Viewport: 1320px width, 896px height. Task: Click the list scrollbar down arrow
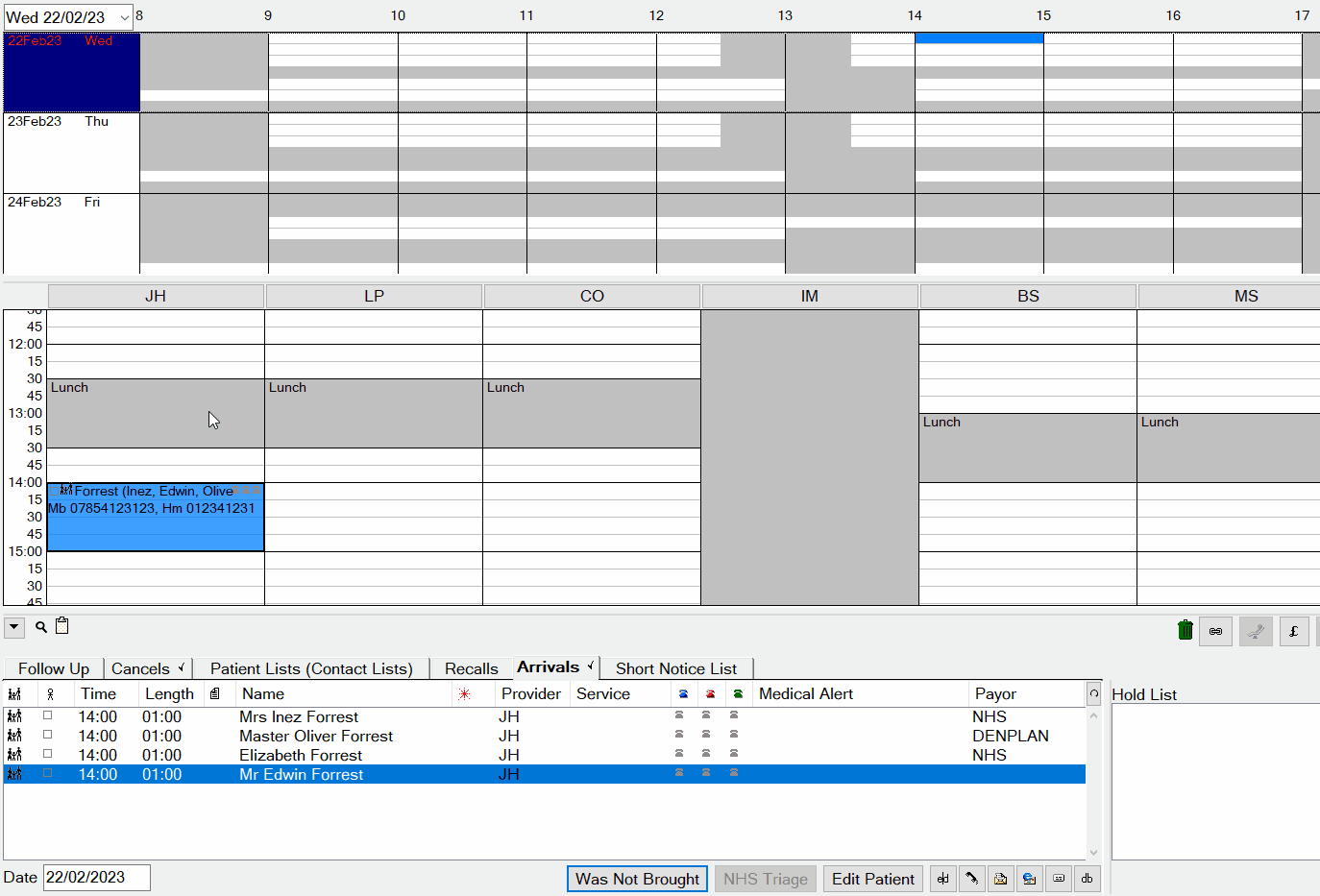1093,852
